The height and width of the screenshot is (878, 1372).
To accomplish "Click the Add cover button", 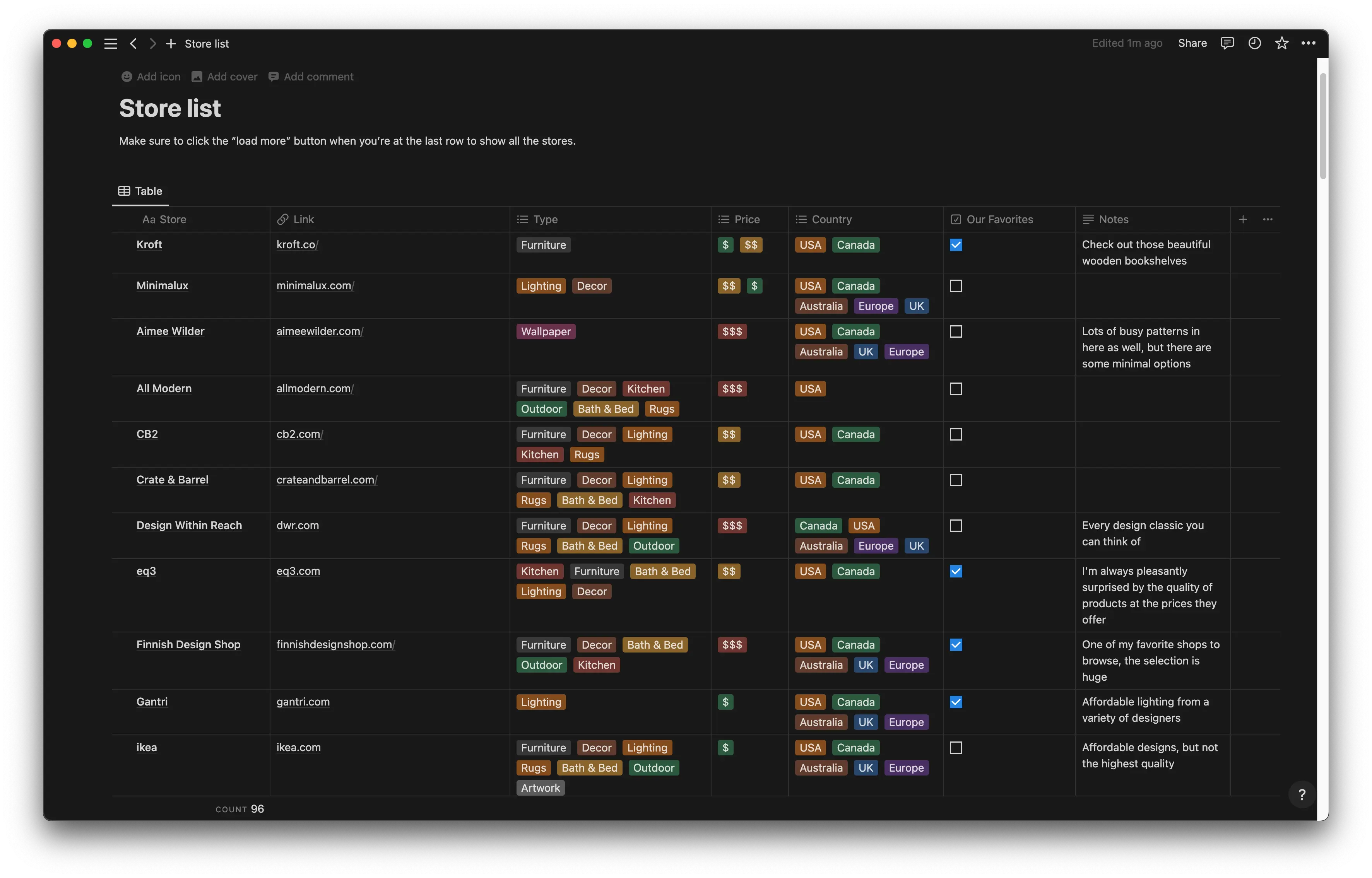I will click(225, 77).
